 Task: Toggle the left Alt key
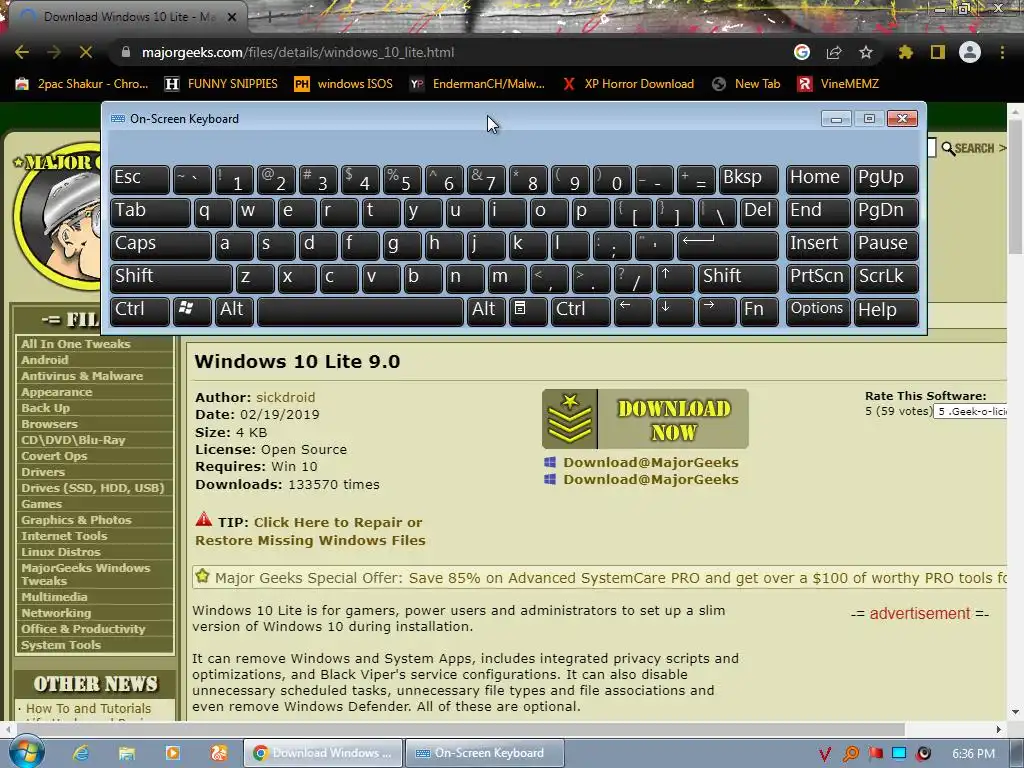(234, 310)
